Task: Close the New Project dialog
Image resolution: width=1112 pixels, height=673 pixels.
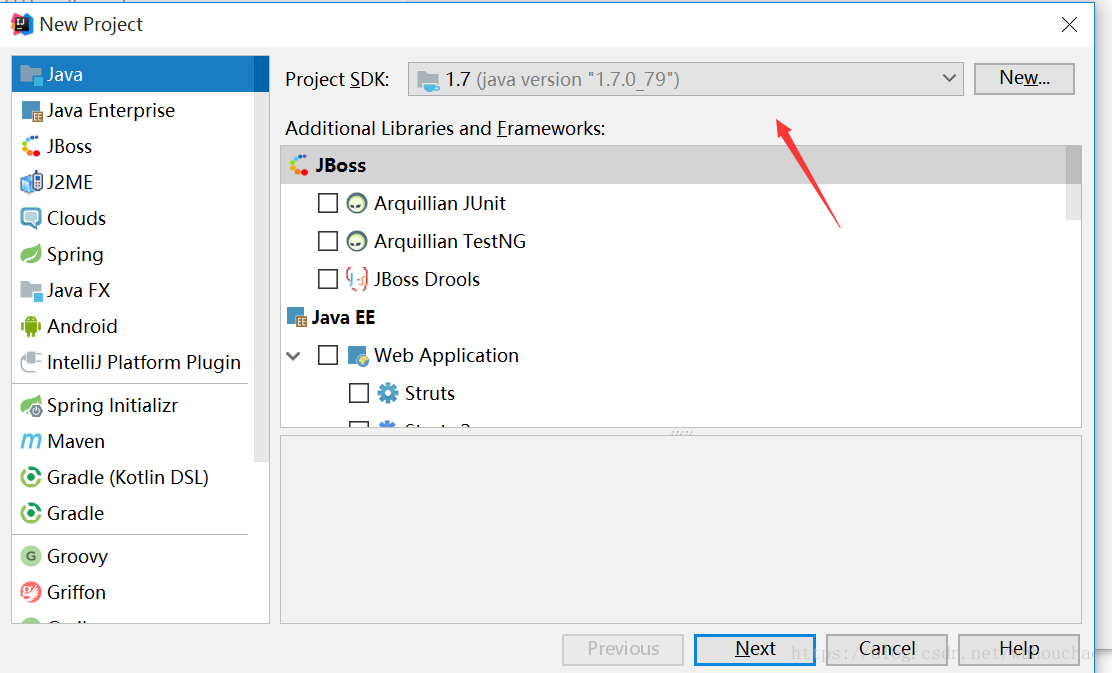Action: [1069, 25]
